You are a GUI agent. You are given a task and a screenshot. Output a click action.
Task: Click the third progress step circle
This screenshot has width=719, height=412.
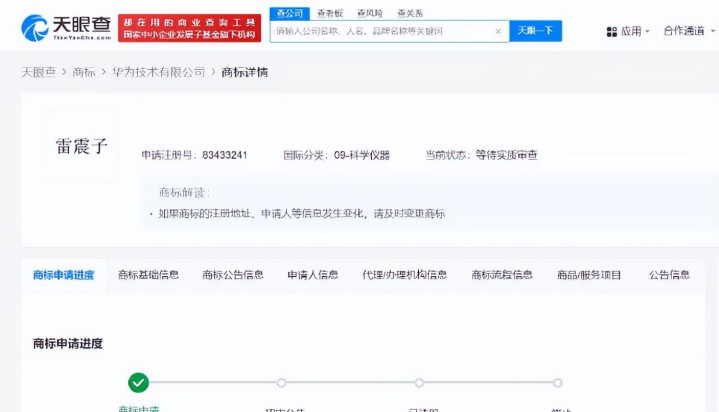click(x=419, y=383)
